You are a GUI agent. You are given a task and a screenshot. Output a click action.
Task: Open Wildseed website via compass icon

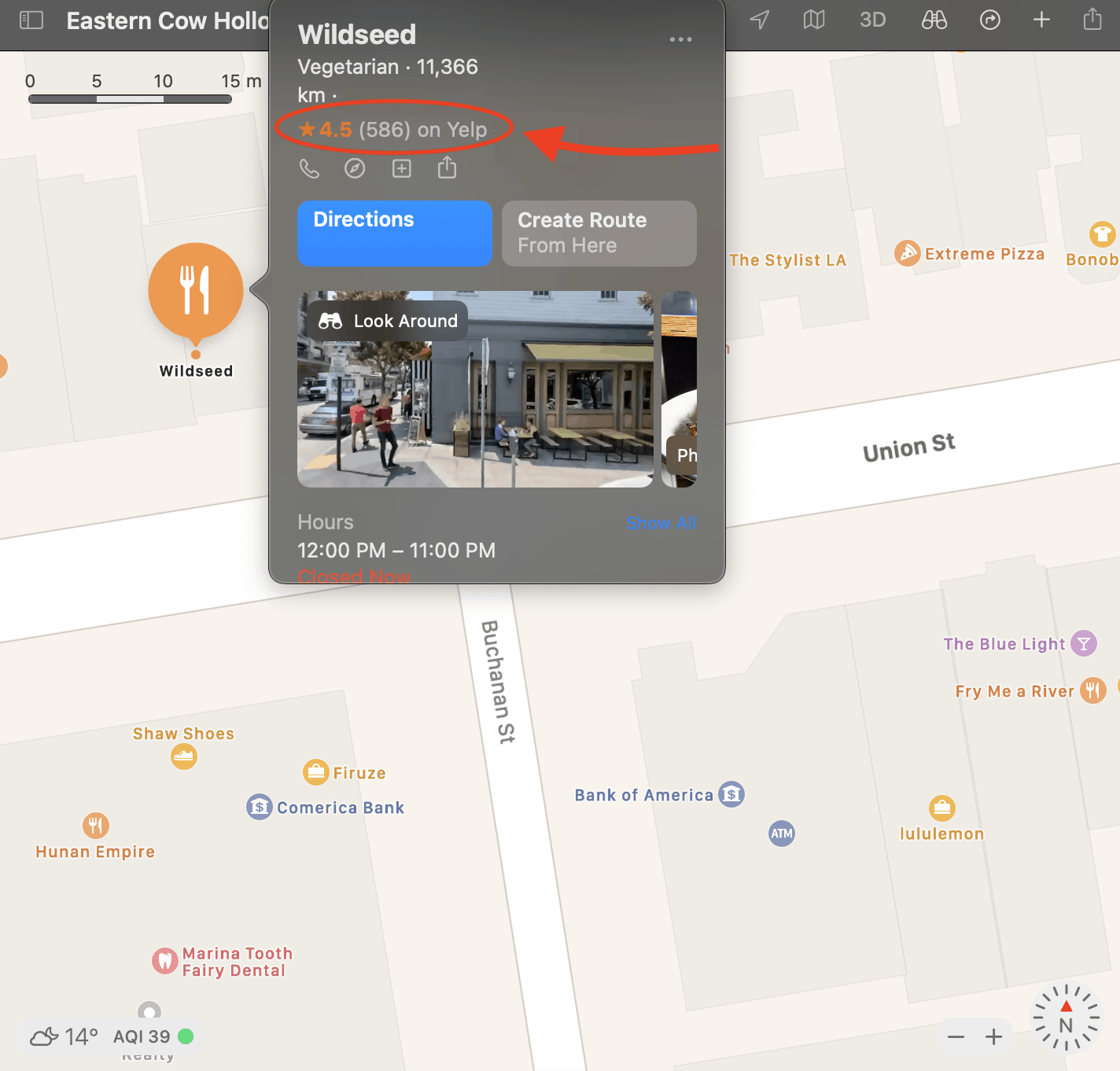point(355,168)
